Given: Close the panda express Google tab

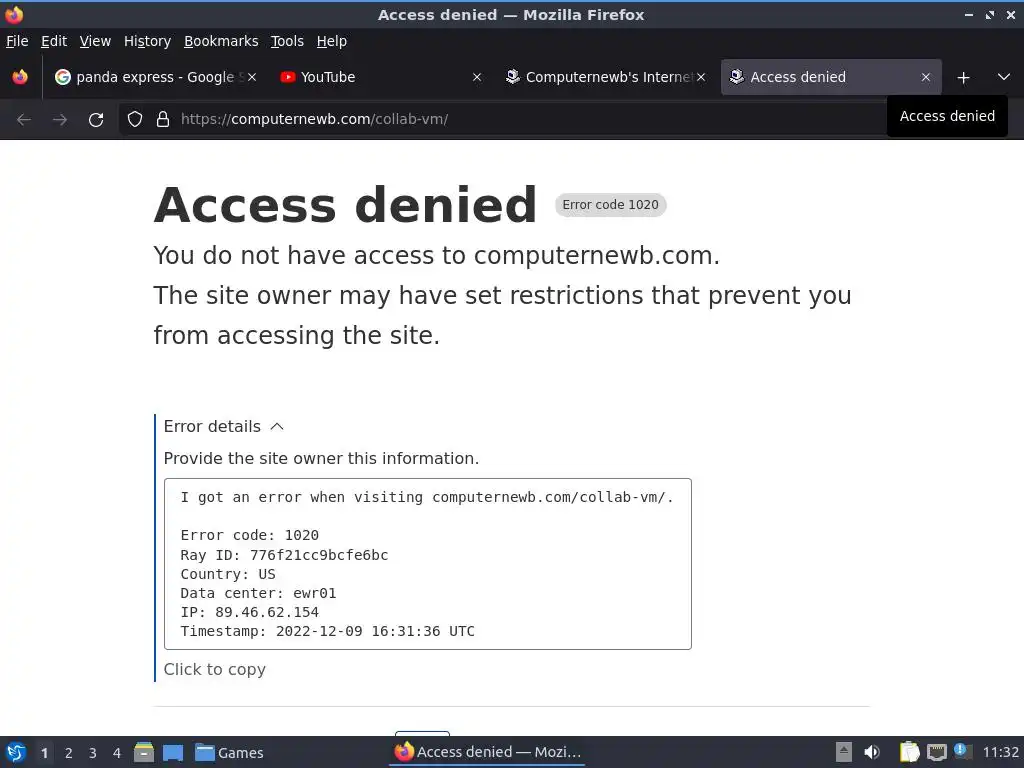Looking at the screenshot, I should (252, 77).
